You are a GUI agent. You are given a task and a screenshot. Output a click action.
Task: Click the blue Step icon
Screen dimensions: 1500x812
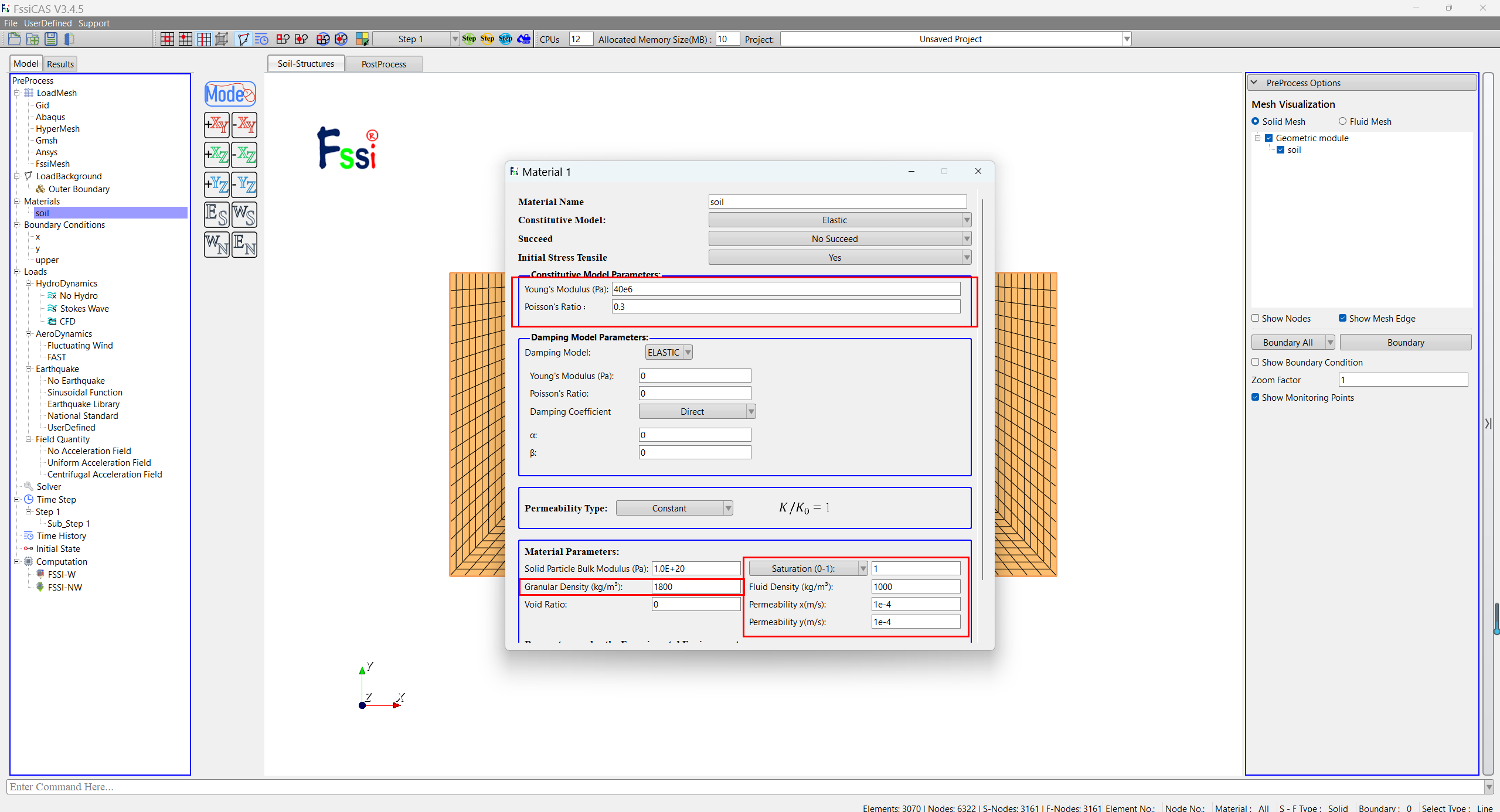[505, 39]
